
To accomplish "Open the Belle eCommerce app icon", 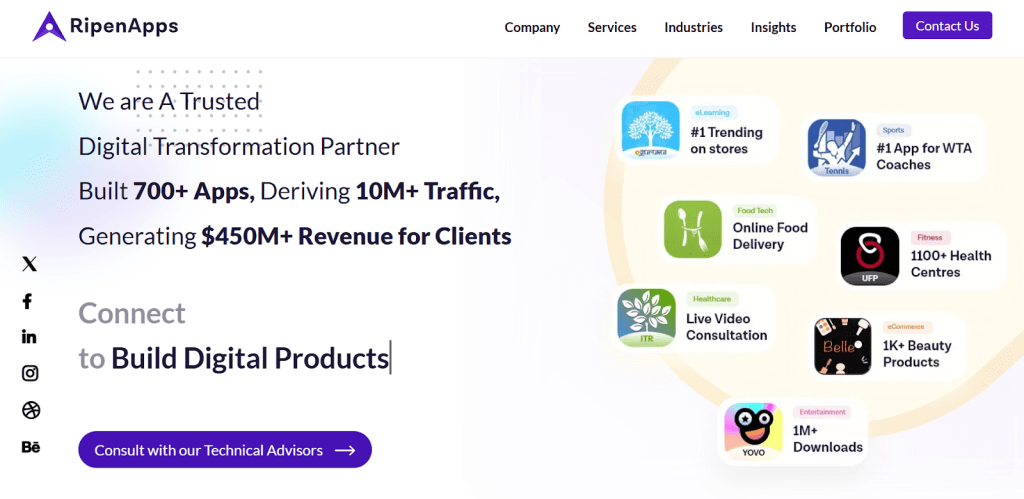I will point(842,346).
